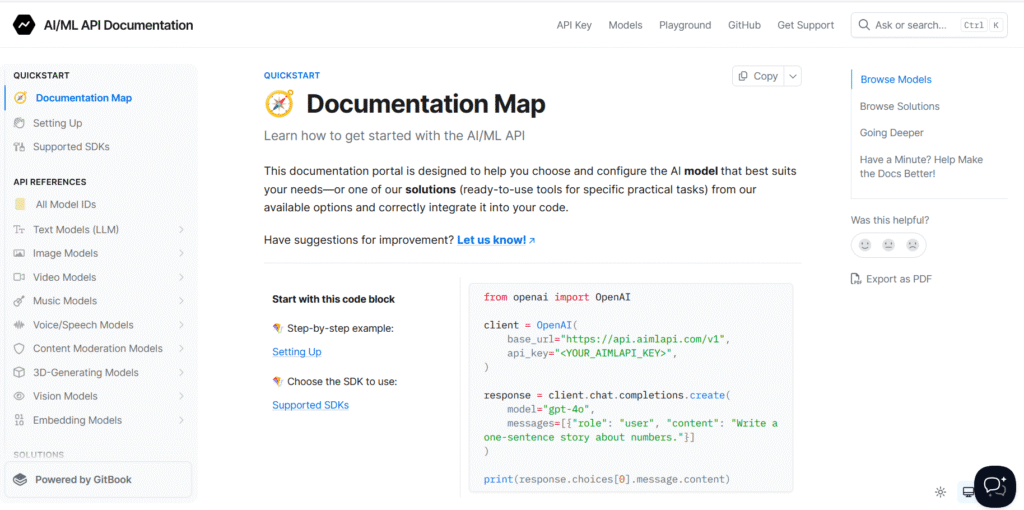The image size is (1024, 510).
Task: Click the binary icon beside Embedding Models
Action: [20, 421]
